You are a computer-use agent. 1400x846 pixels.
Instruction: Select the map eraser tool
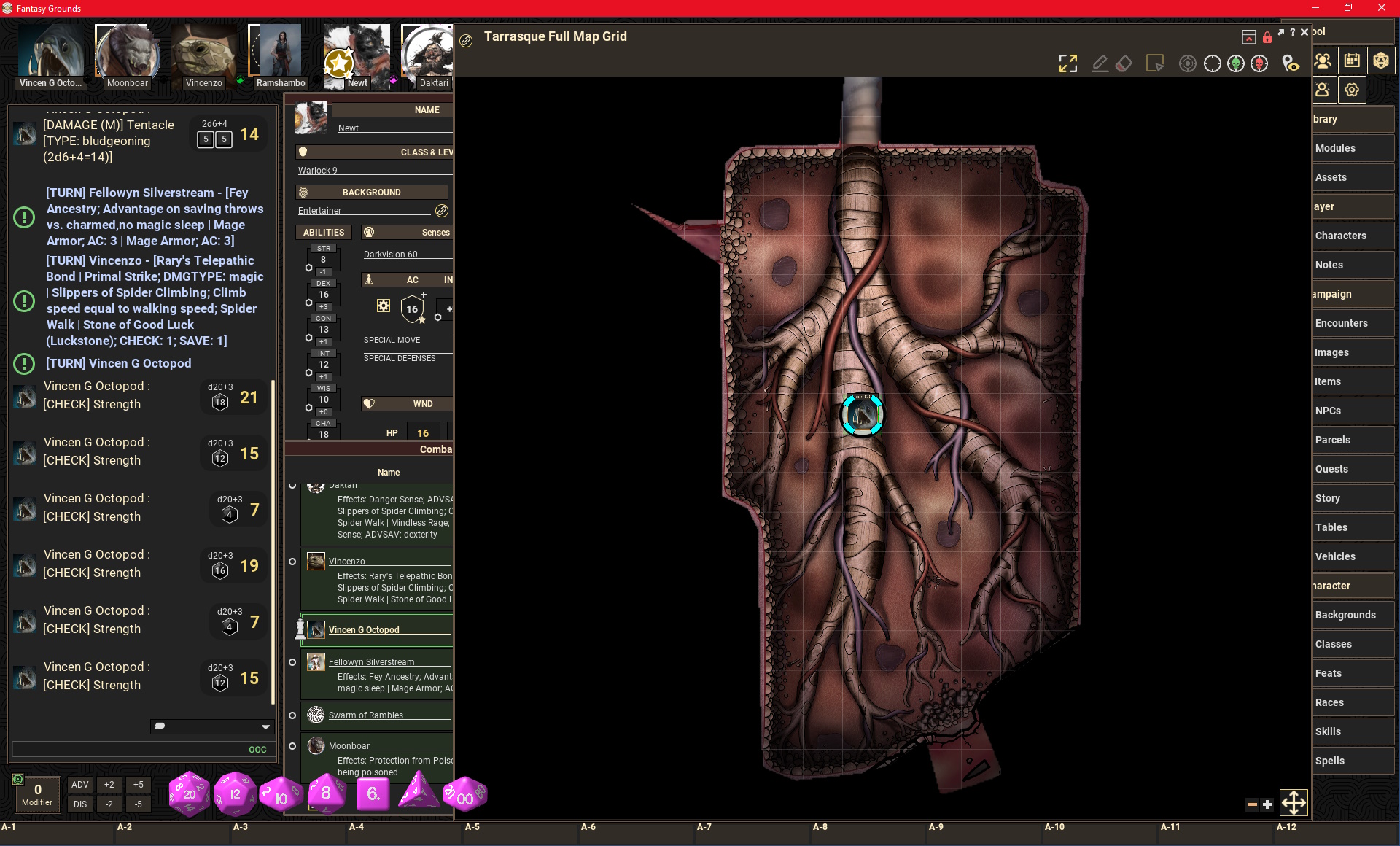(x=1124, y=63)
